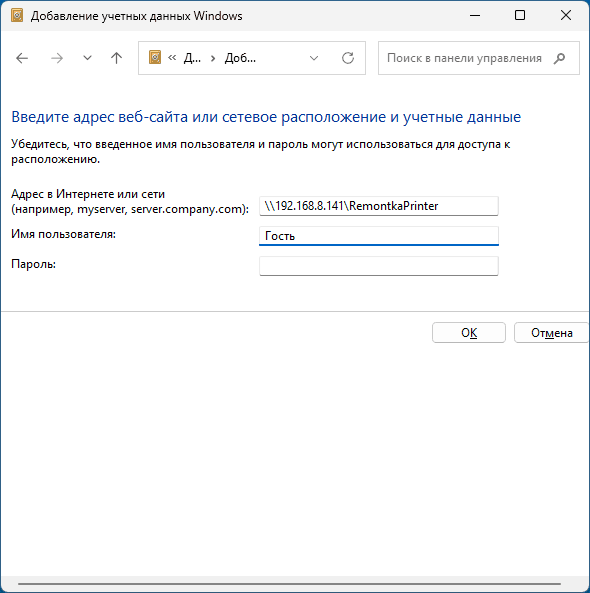This screenshot has width=590, height=593.
Task: Click the "Убедитесь, что введенное имя" description text
Action: pyautogui.click(x=261, y=152)
